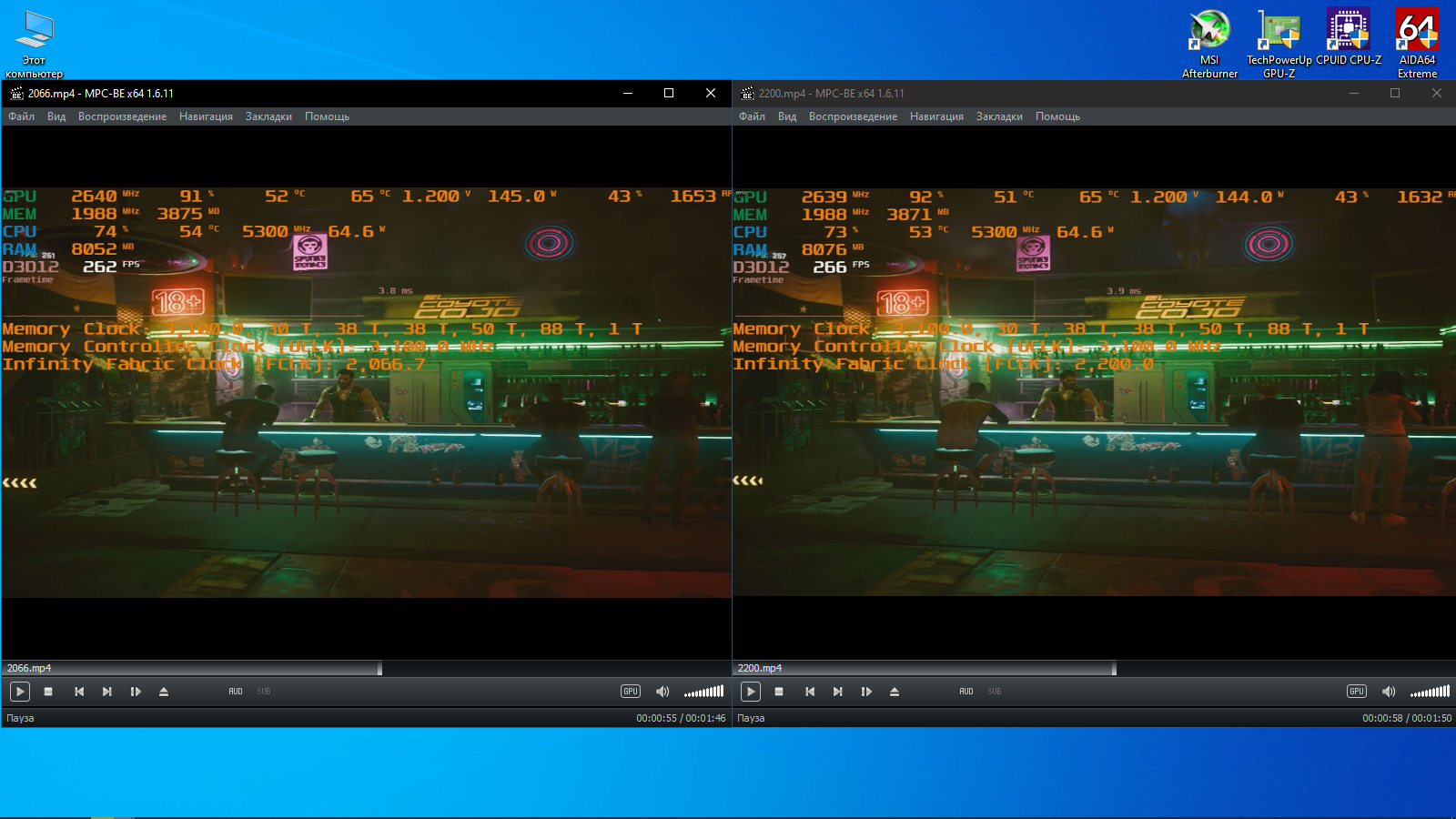Image resolution: width=1456 pixels, height=819 pixels.
Task: Stop playback in the 2200.mp4 window
Action: (x=779, y=692)
